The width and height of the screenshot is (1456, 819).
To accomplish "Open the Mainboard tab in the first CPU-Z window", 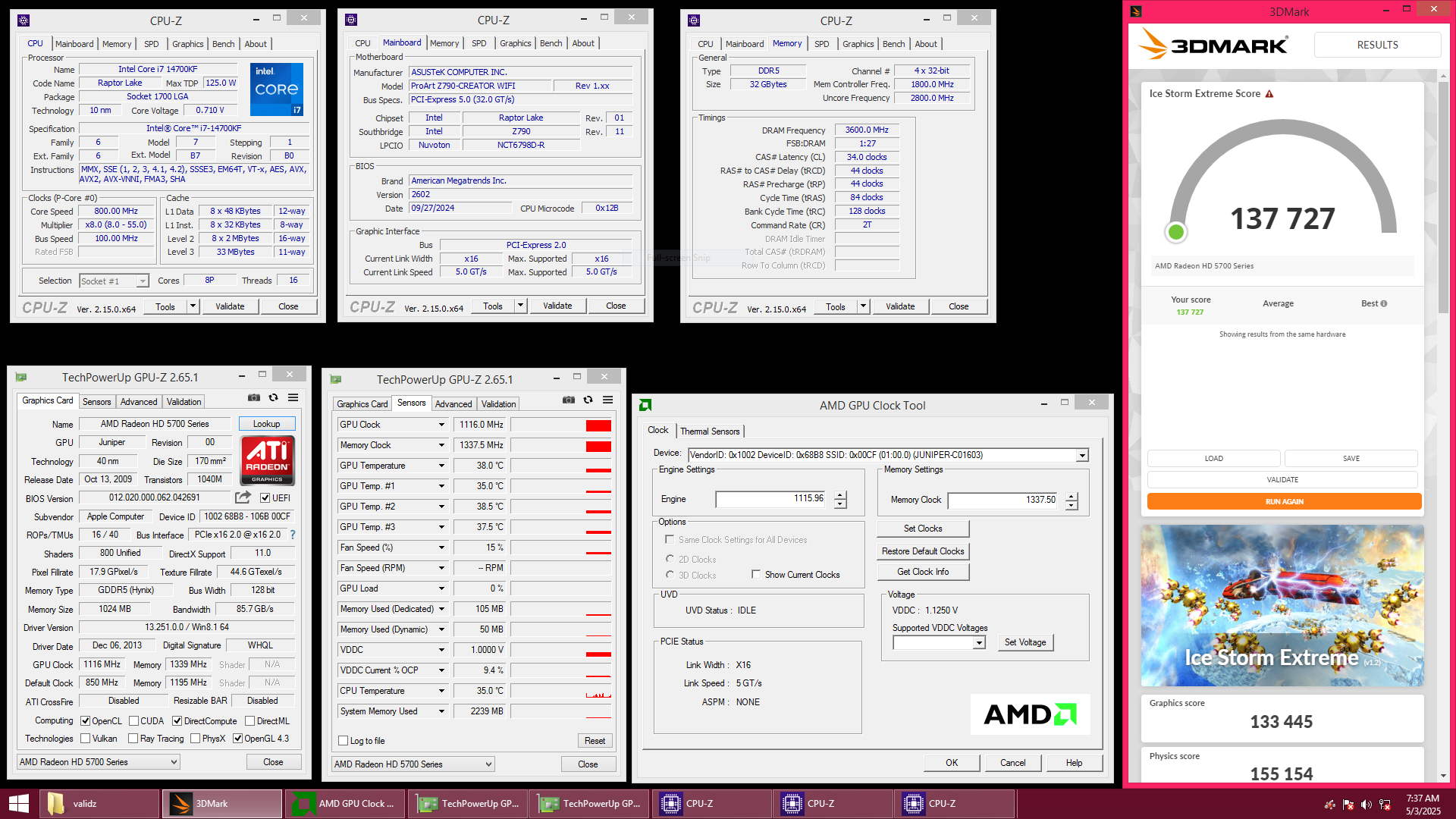I will (74, 44).
